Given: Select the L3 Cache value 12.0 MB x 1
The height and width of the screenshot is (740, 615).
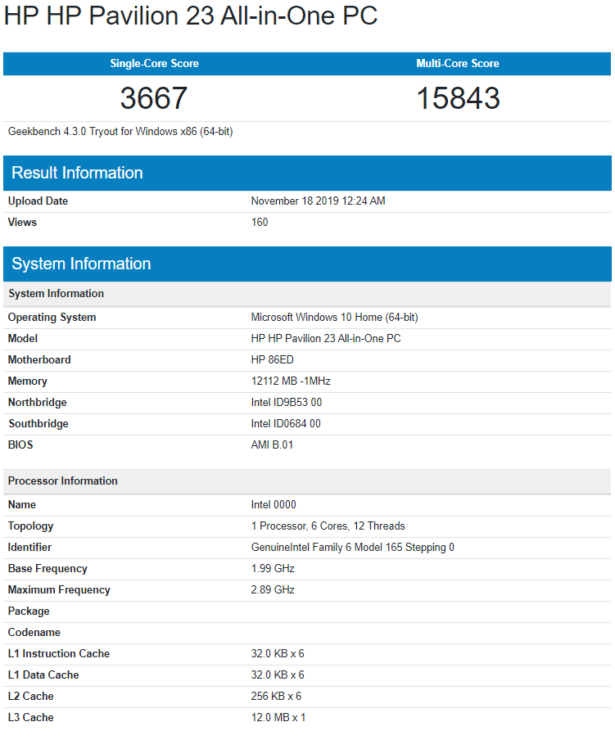Looking at the screenshot, I should [x=278, y=717].
